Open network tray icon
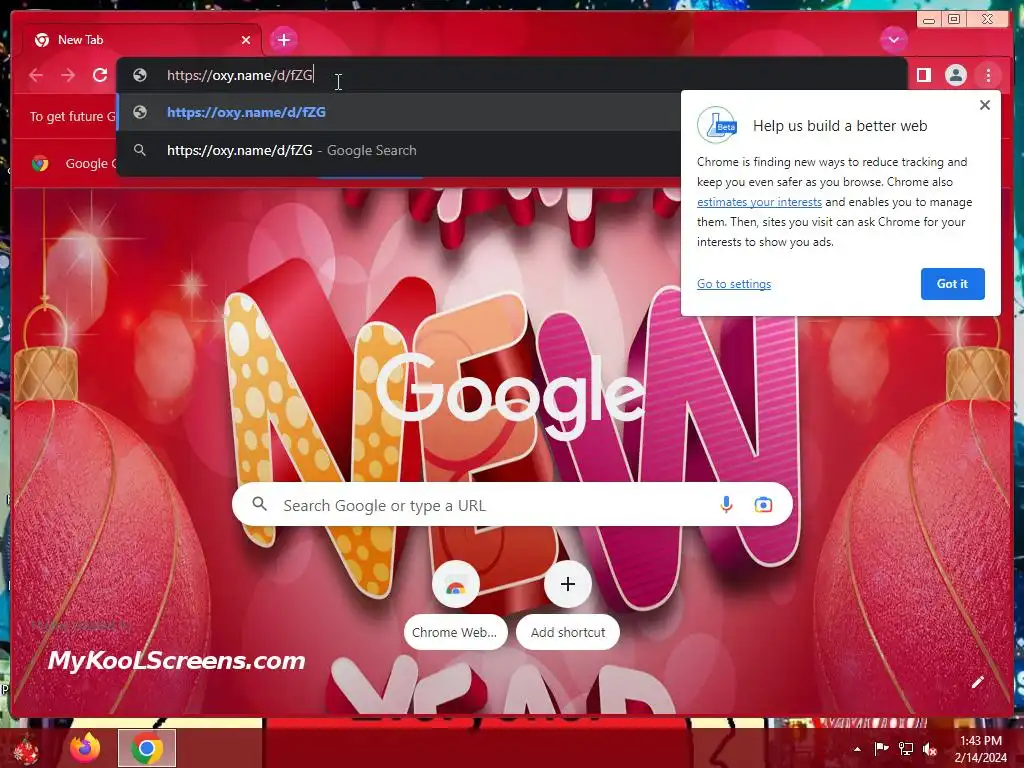1024x768 pixels. coord(906,748)
